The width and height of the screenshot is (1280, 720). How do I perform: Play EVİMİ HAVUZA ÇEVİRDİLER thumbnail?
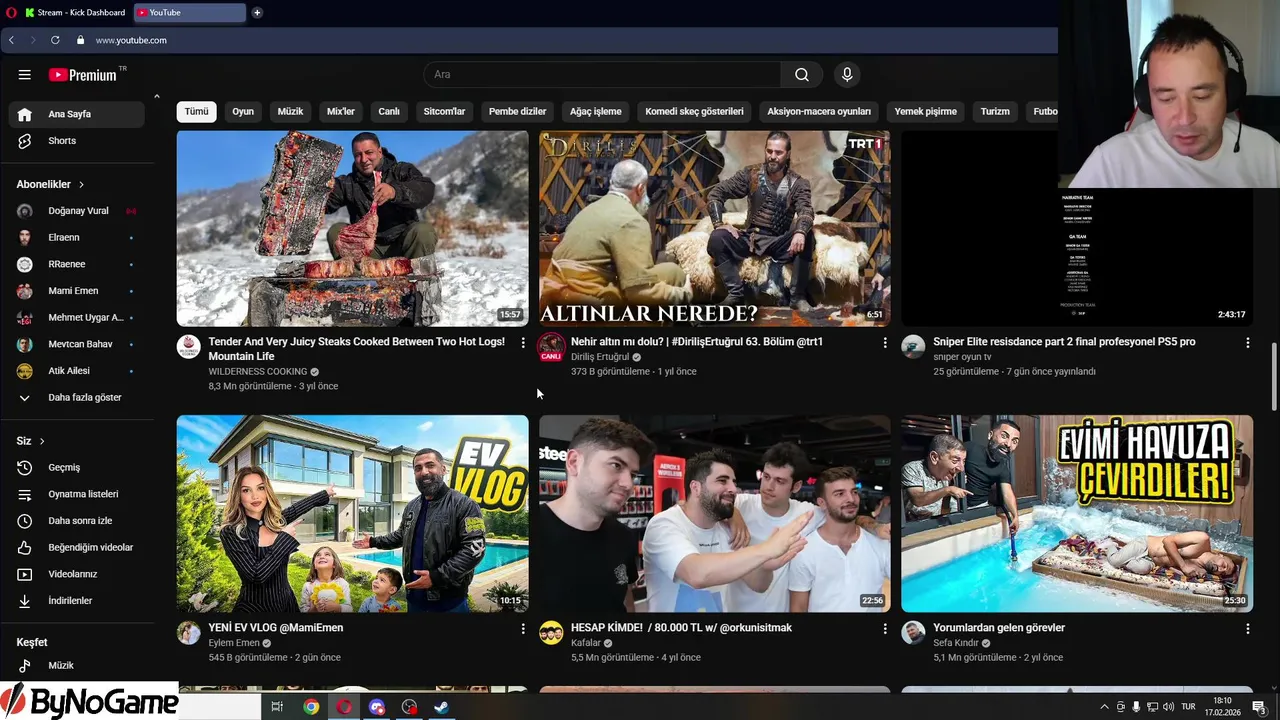pos(1077,513)
